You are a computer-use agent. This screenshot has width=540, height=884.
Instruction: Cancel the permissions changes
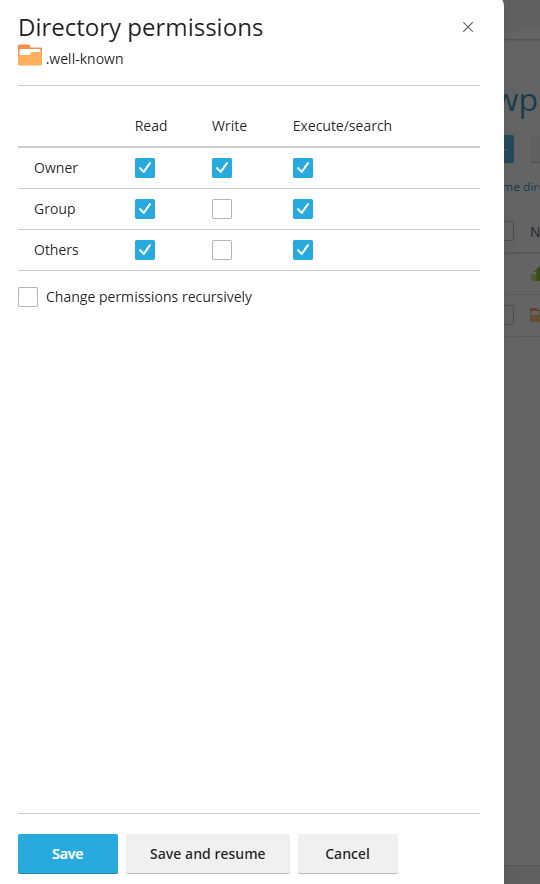[348, 854]
